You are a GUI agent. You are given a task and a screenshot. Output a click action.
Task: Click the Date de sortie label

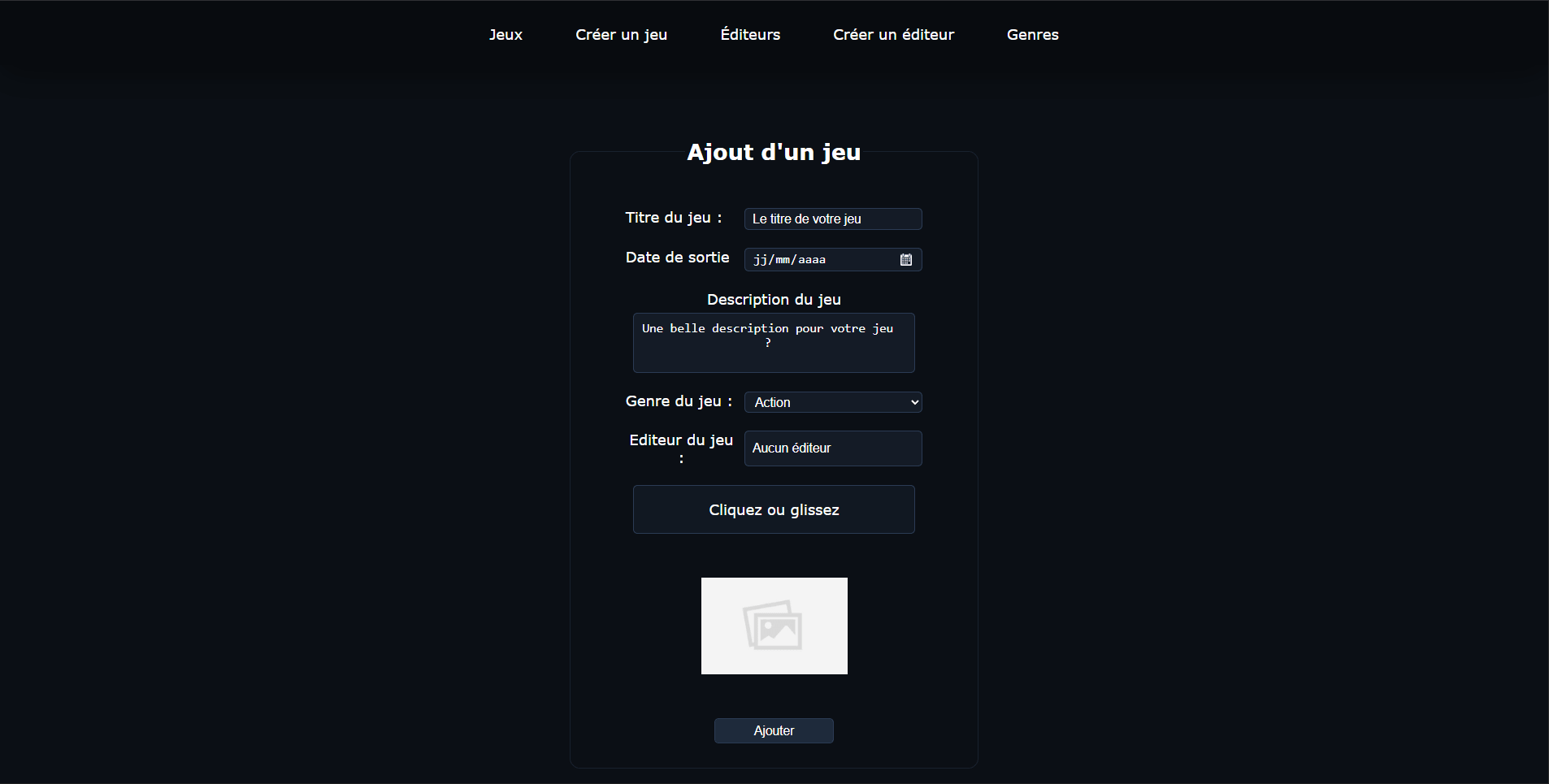[x=677, y=258]
